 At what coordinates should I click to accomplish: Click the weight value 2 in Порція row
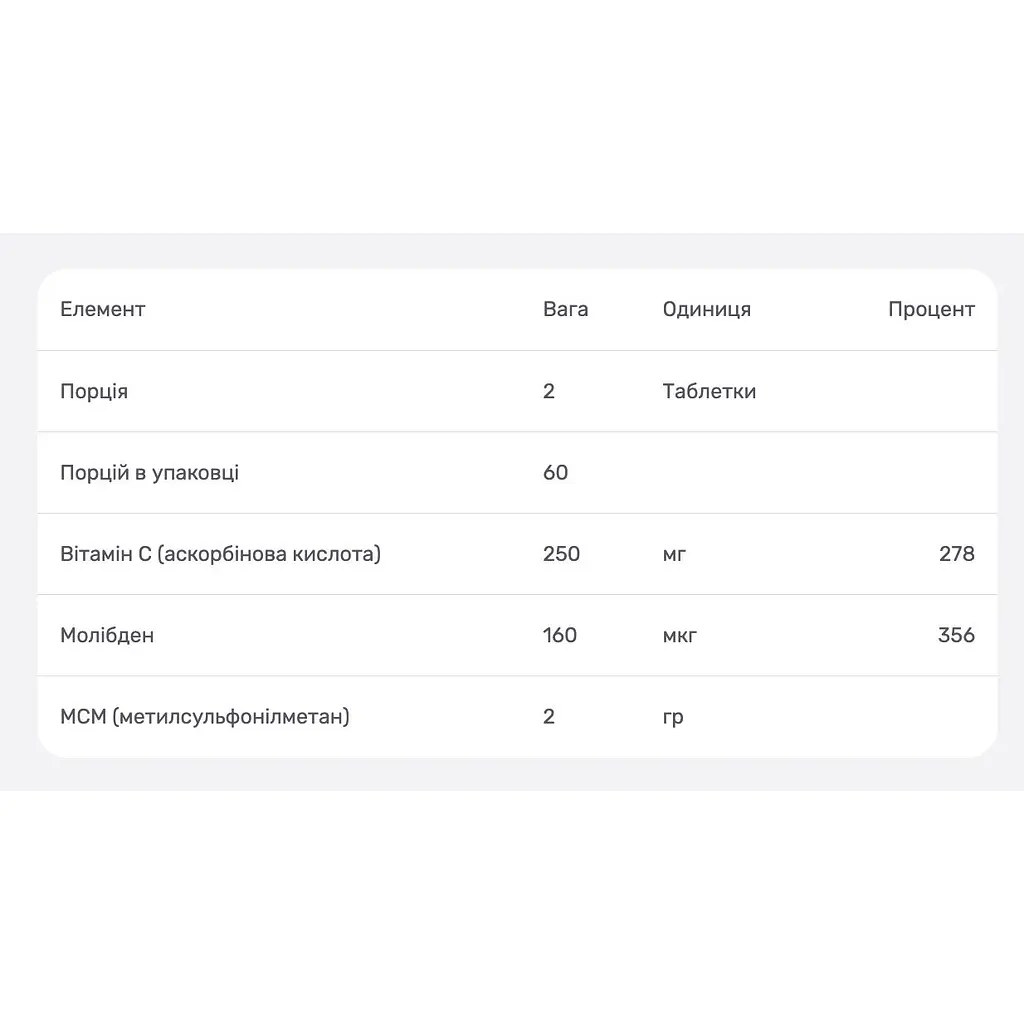549,391
